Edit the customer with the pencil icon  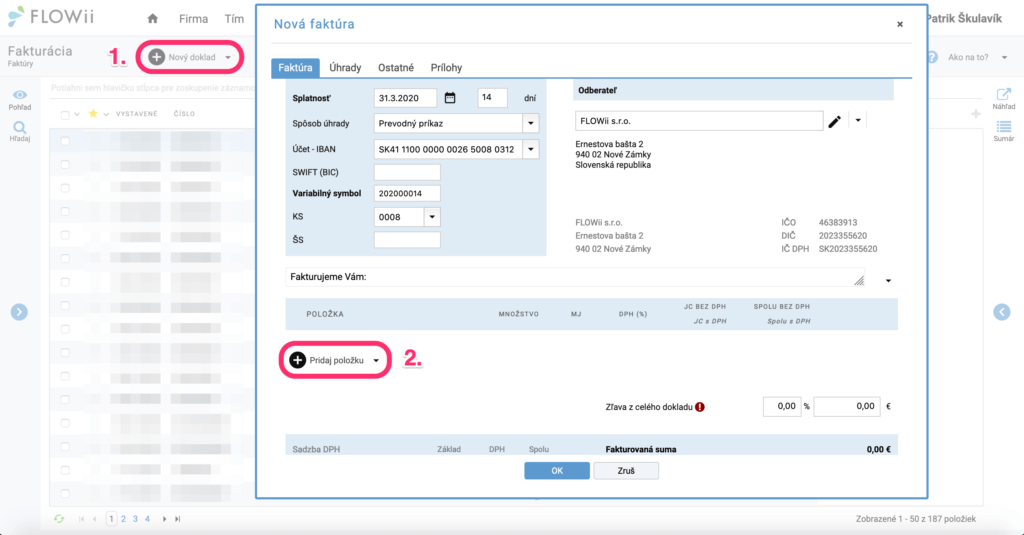tap(835, 122)
